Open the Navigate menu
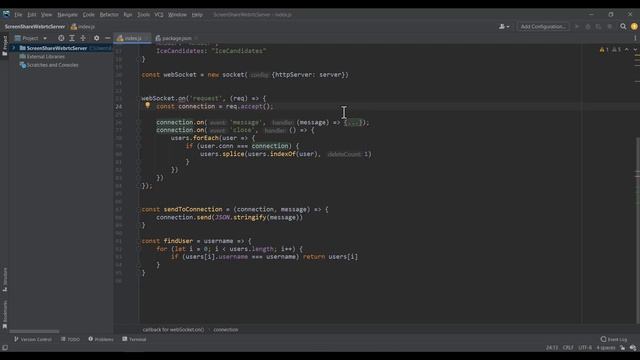 tap(67, 15)
